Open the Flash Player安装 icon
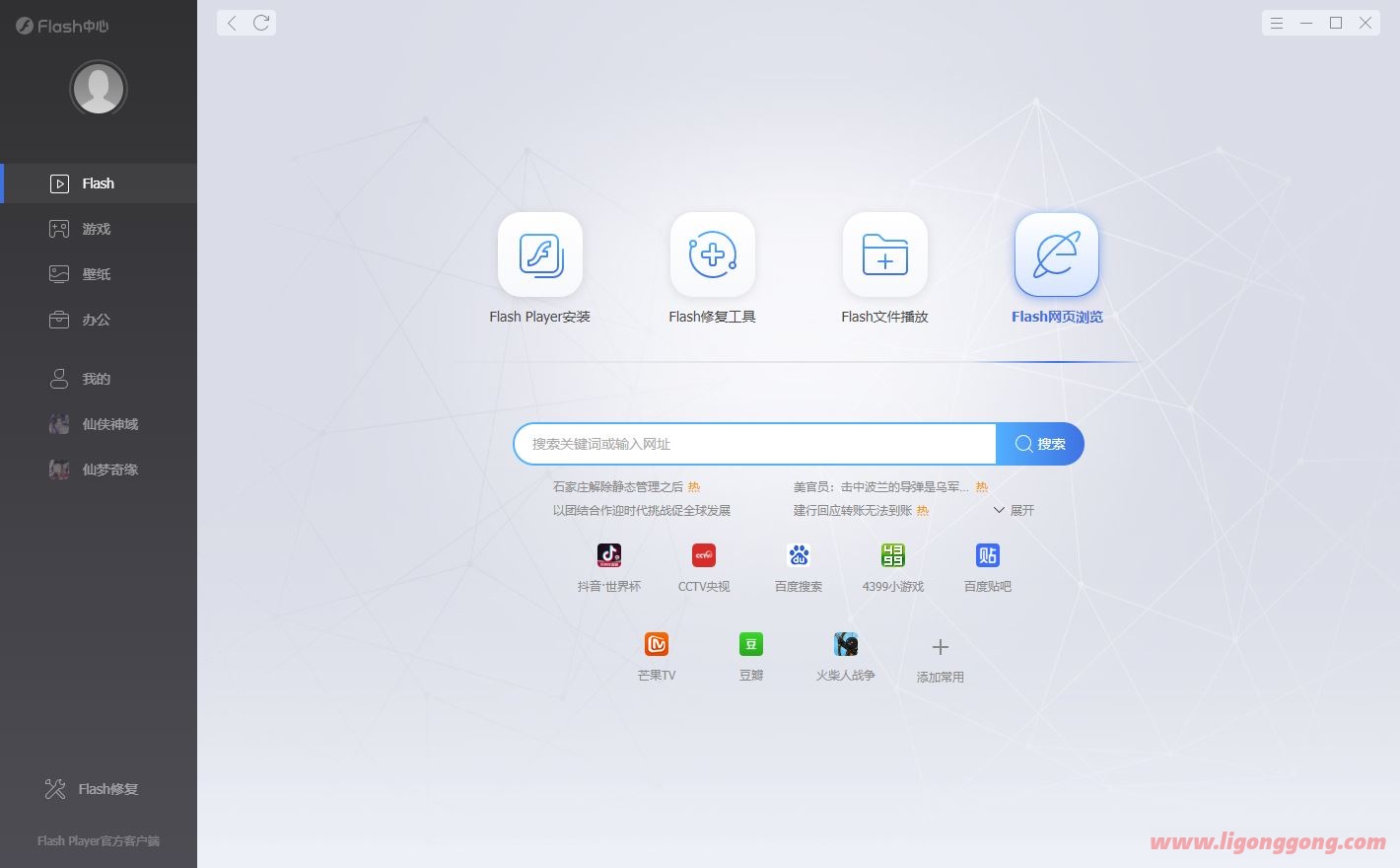 (540, 254)
